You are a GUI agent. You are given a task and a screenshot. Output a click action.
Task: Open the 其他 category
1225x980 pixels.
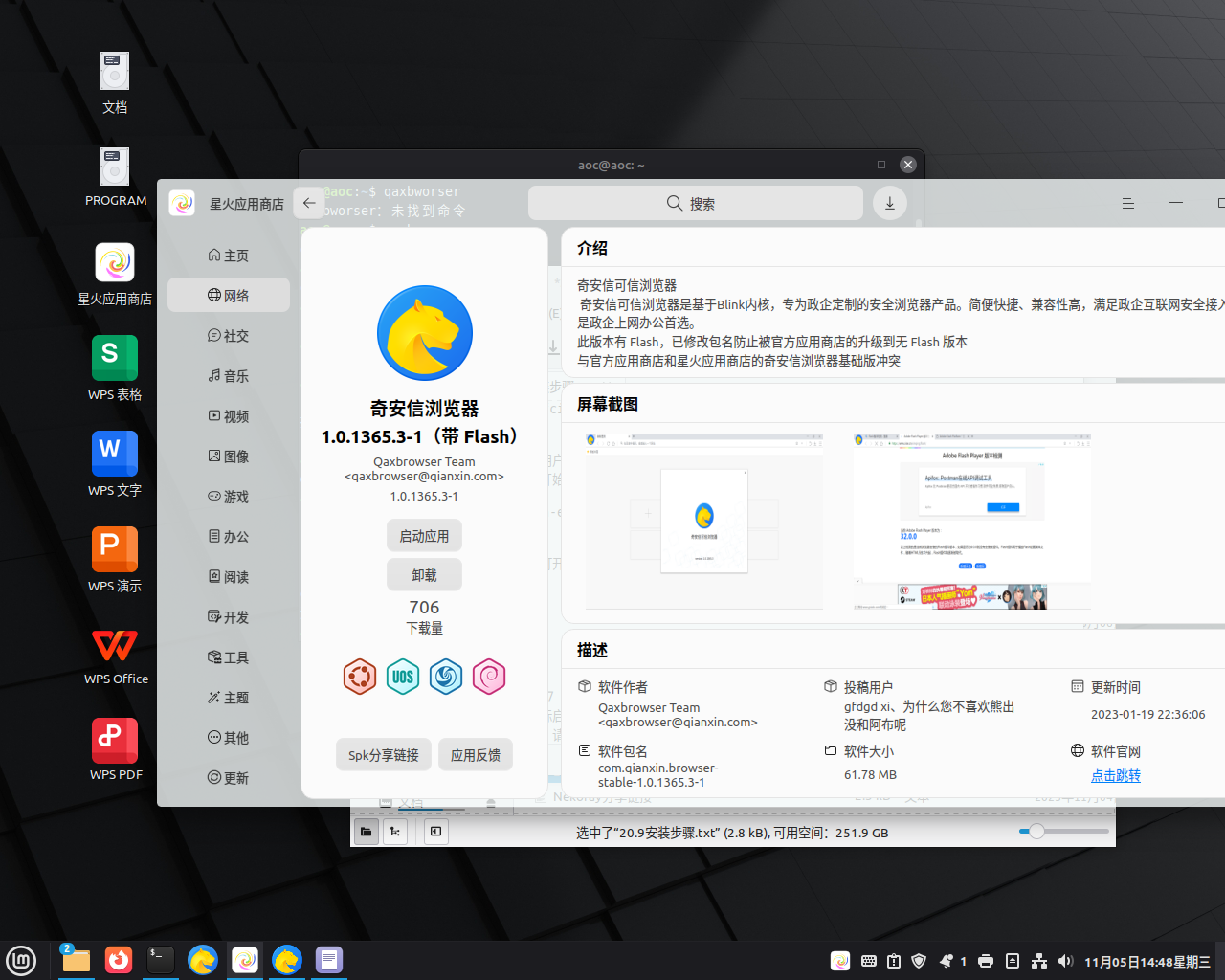[229, 738]
